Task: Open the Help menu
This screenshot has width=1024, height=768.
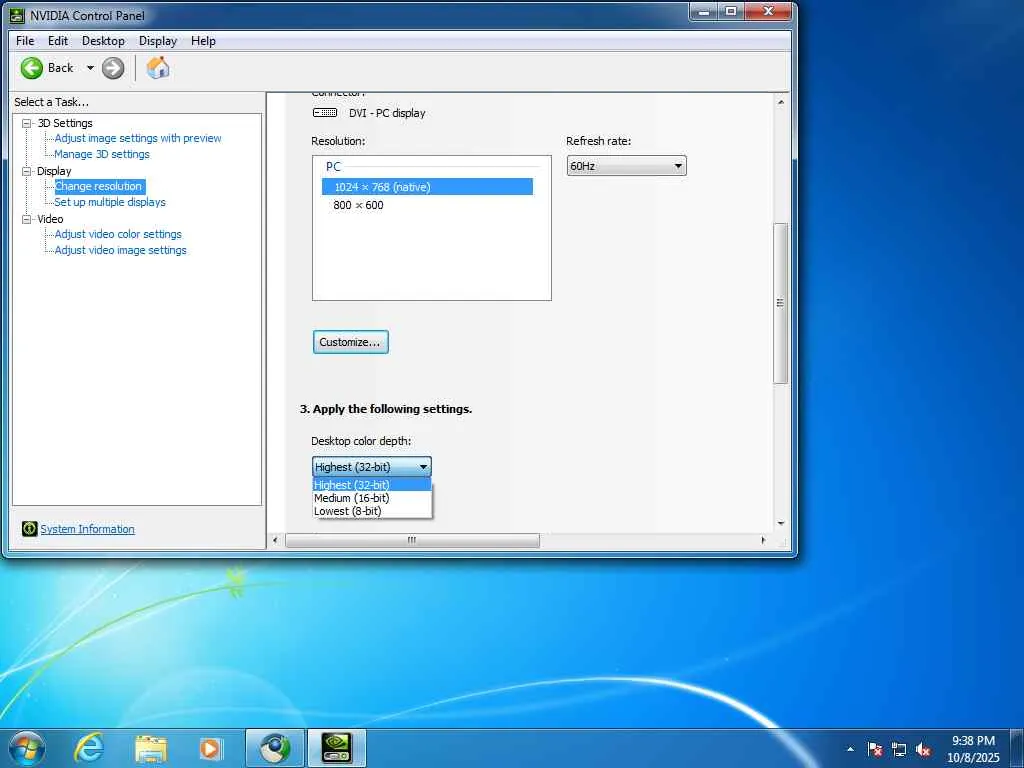Action: 203,40
